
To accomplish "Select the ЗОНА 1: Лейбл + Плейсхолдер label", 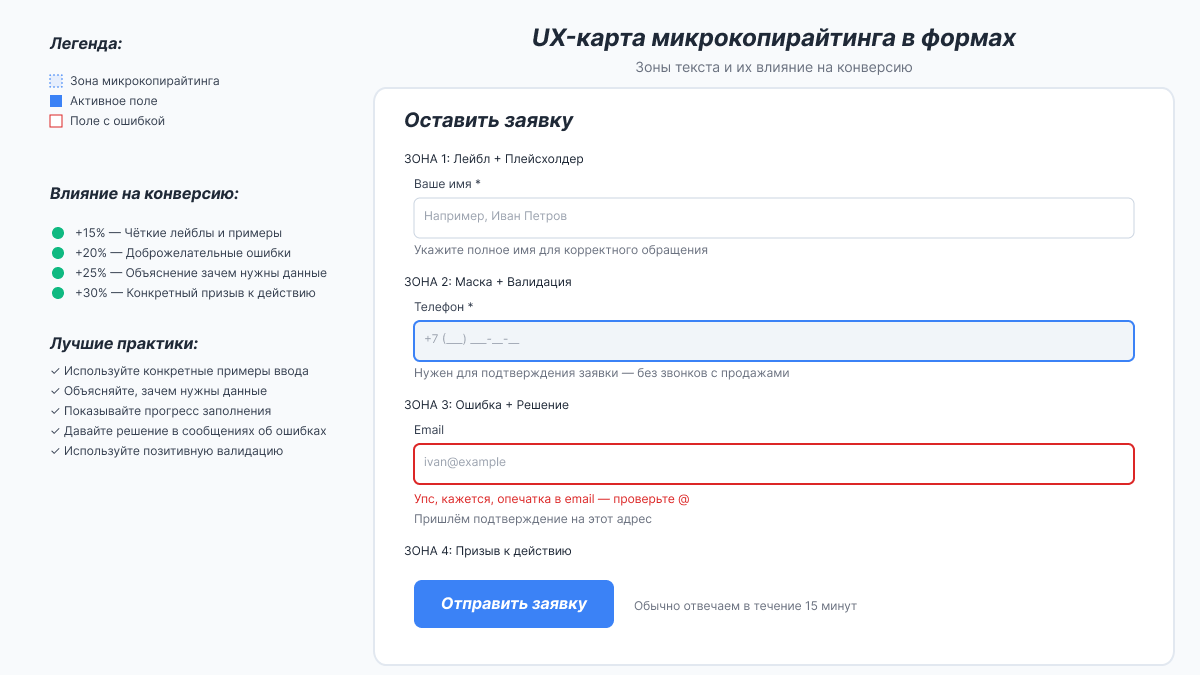I will point(493,158).
